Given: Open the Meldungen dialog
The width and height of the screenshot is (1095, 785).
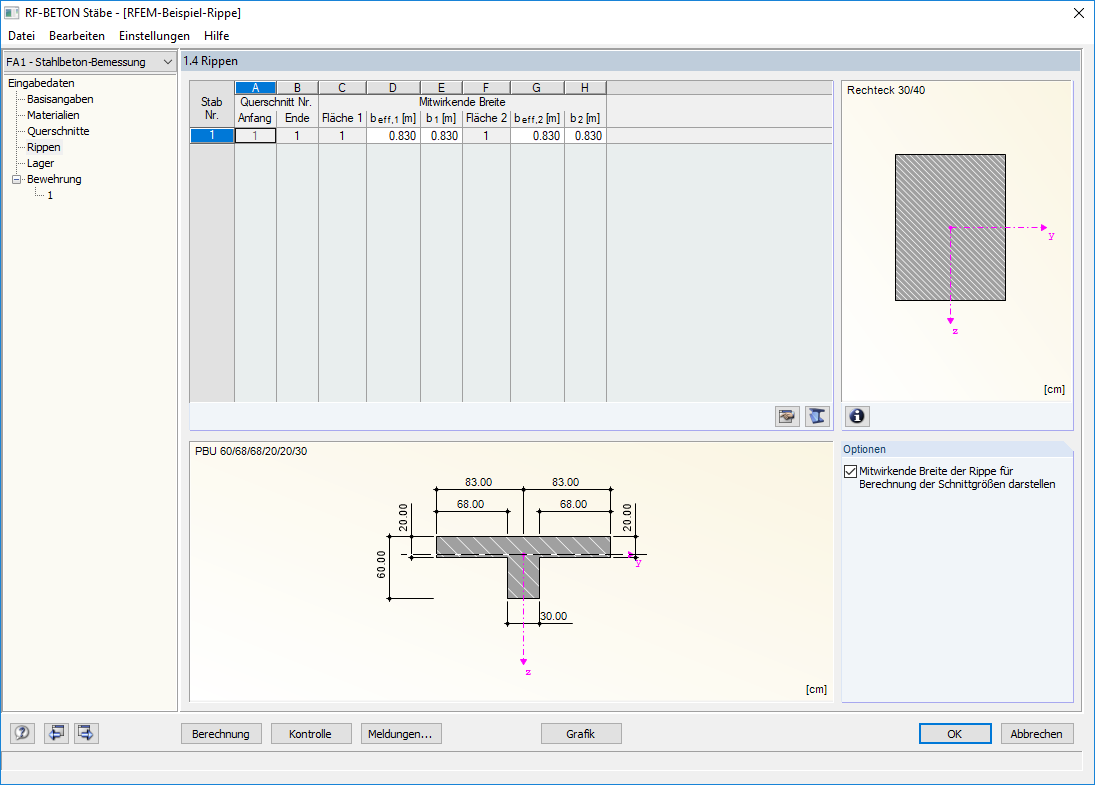Looking at the screenshot, I should point(401,733).
